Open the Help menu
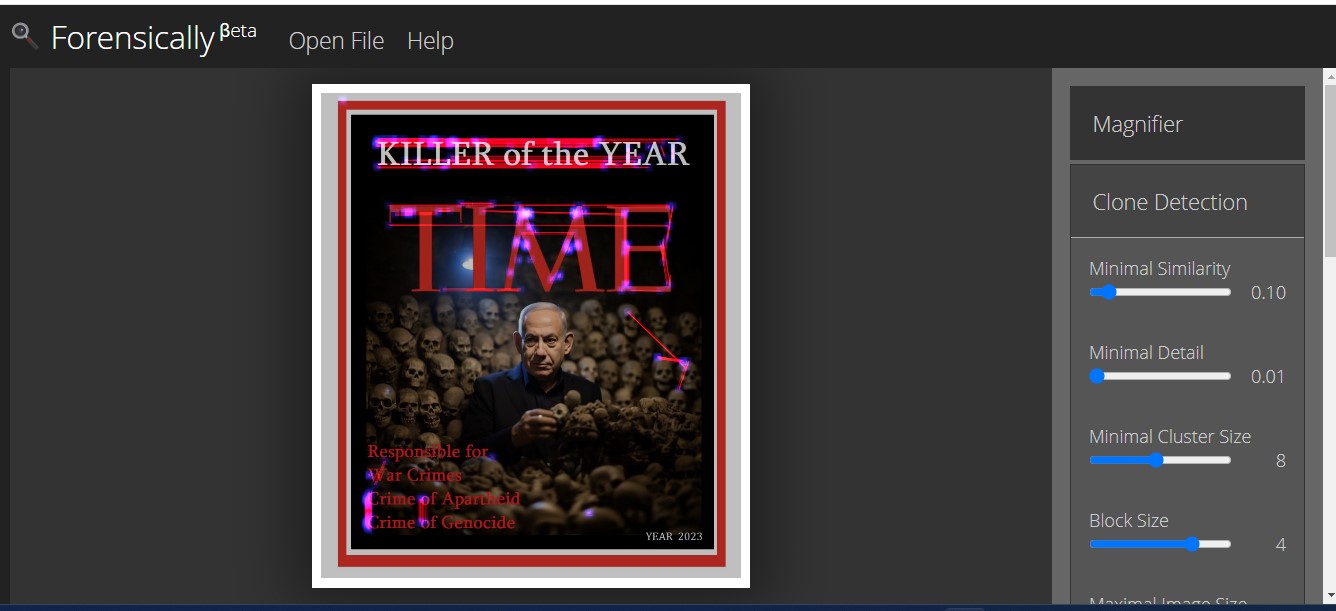Viewport: 1336px width, 611px height. [430, 41]
